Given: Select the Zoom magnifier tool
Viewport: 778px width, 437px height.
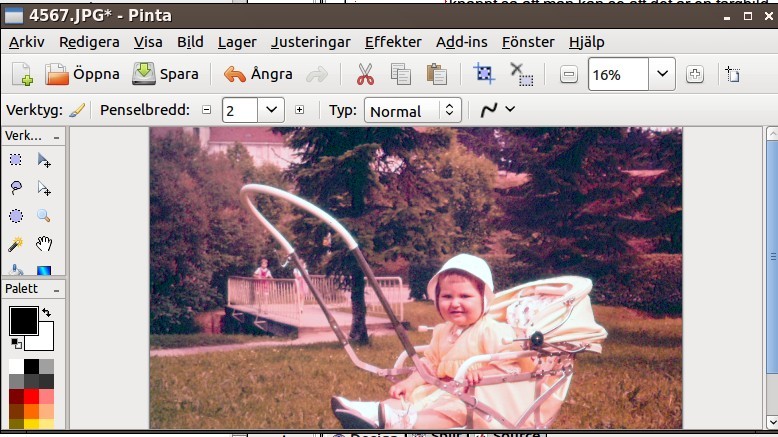Looking at the screenshot, I should 44,216.
